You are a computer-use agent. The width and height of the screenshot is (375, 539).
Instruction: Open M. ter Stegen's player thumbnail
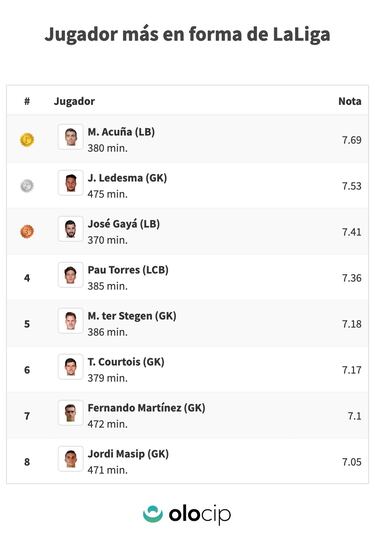[70, 321]
